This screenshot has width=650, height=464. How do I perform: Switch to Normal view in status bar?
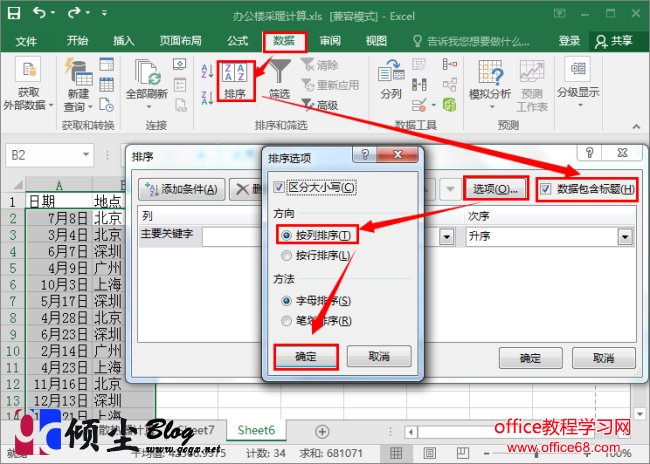click(396, 453)
